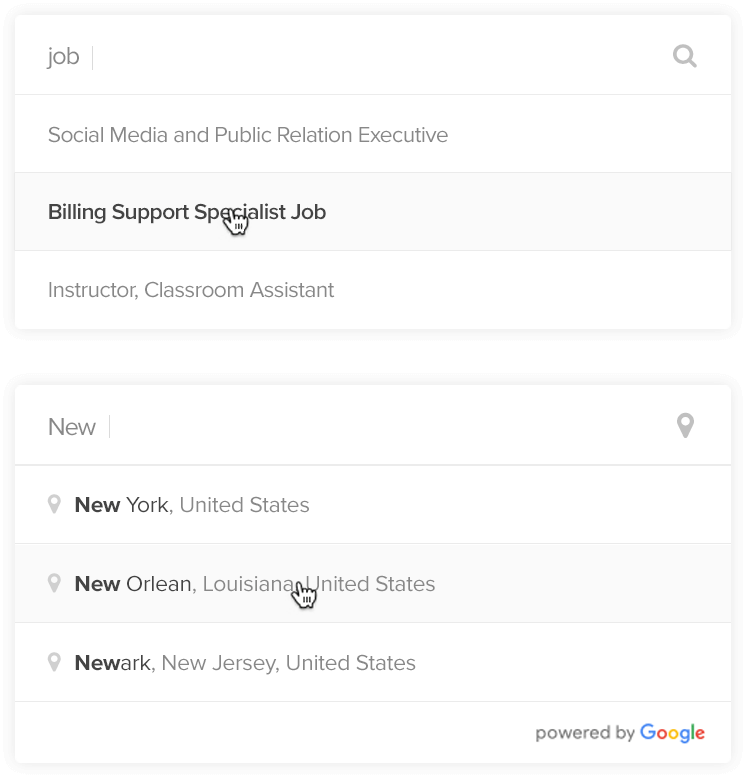The height and width of the screenshot is (778, 746).
Task: Click the pin icon beside New Orlean
Action: pos(55,583)
